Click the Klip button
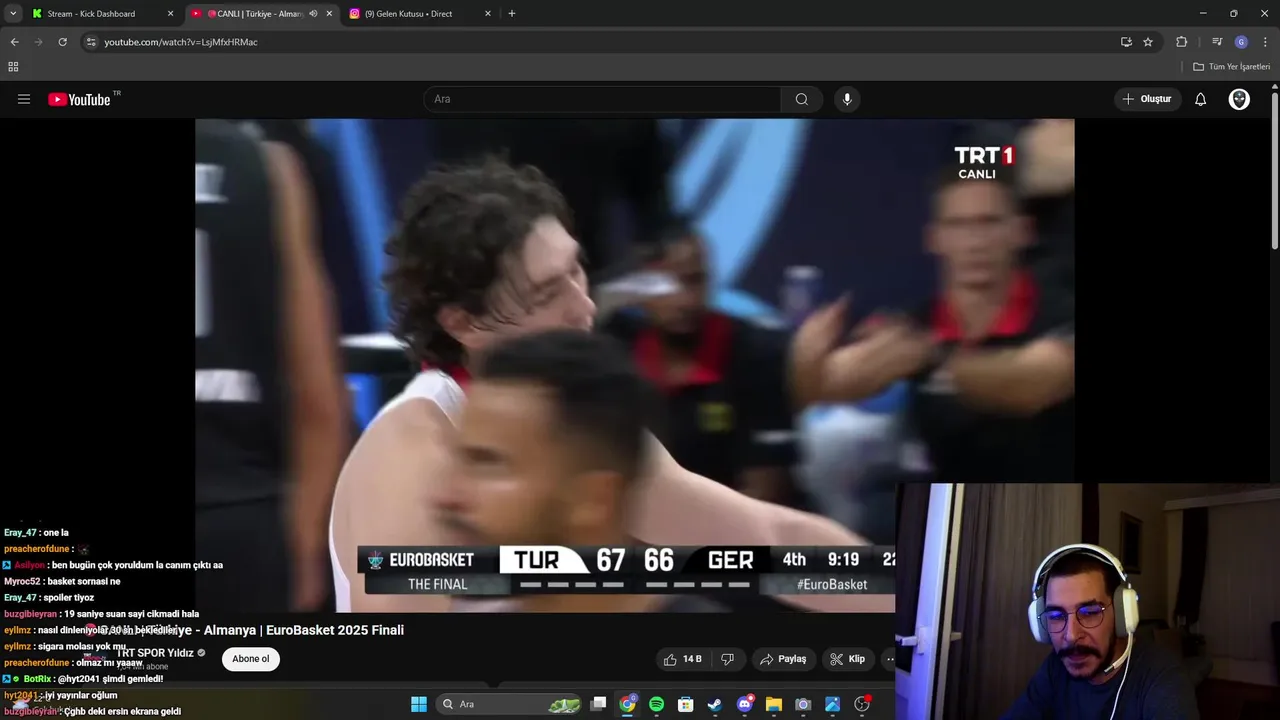This screenshot has width=1280, height=720. point(847,659)
